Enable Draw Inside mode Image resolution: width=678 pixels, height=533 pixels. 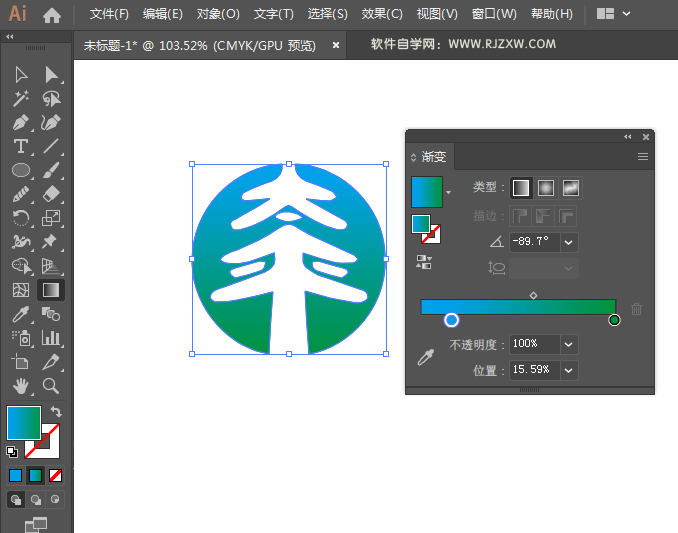pos(55,499)
